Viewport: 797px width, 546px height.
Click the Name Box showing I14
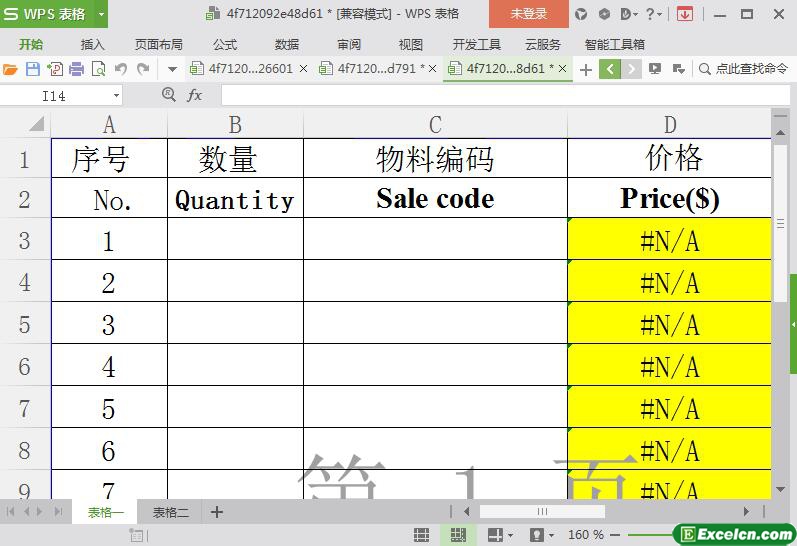coord(54,96)
